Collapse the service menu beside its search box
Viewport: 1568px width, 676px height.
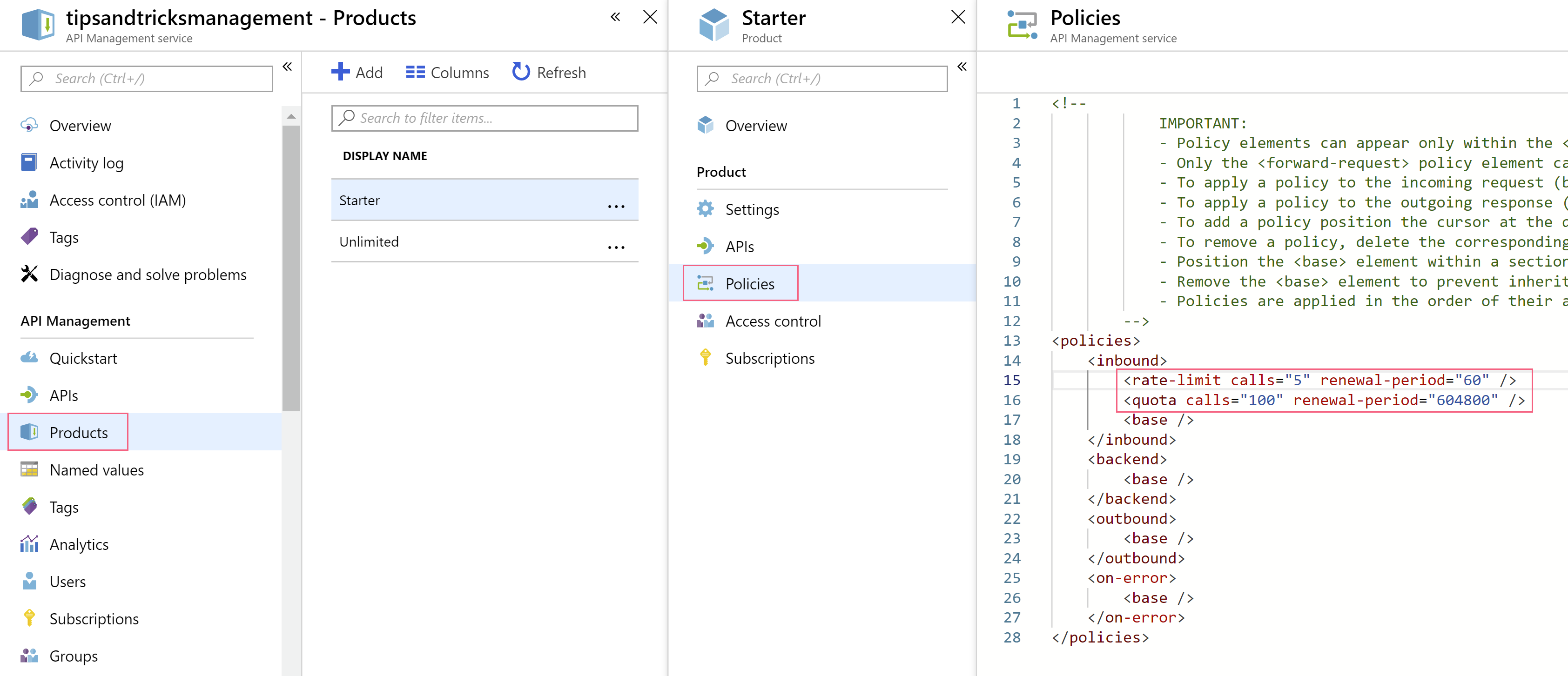tap(287, 67)
